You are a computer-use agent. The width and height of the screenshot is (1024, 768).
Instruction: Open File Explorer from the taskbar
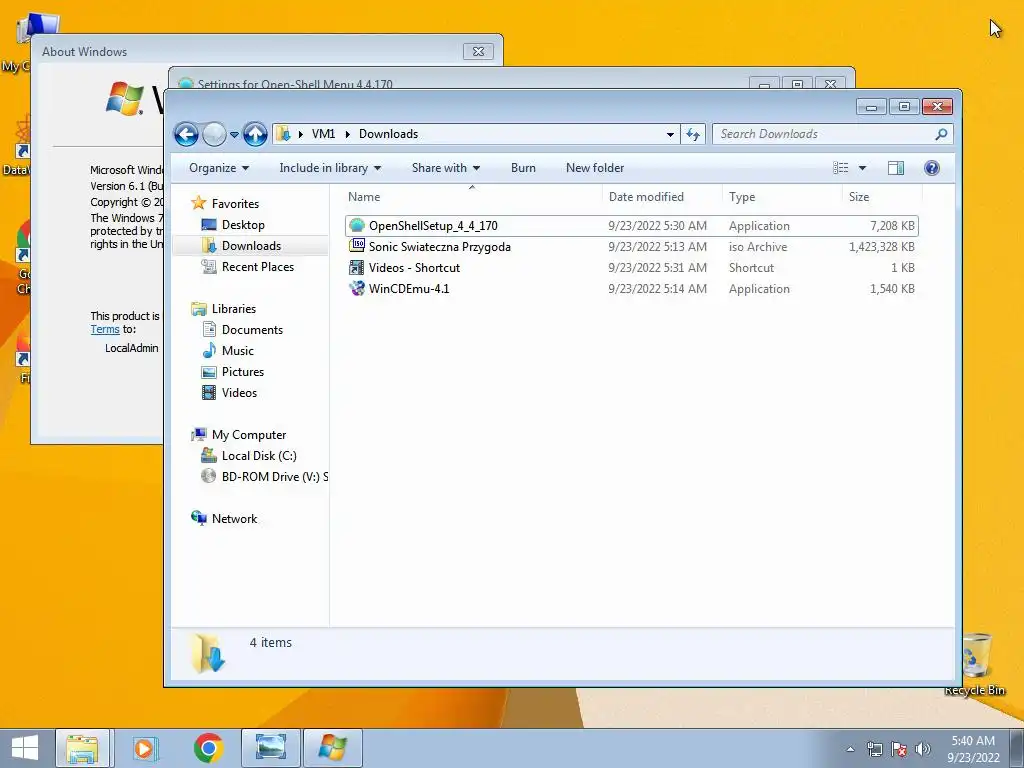(x=82, y=748)
